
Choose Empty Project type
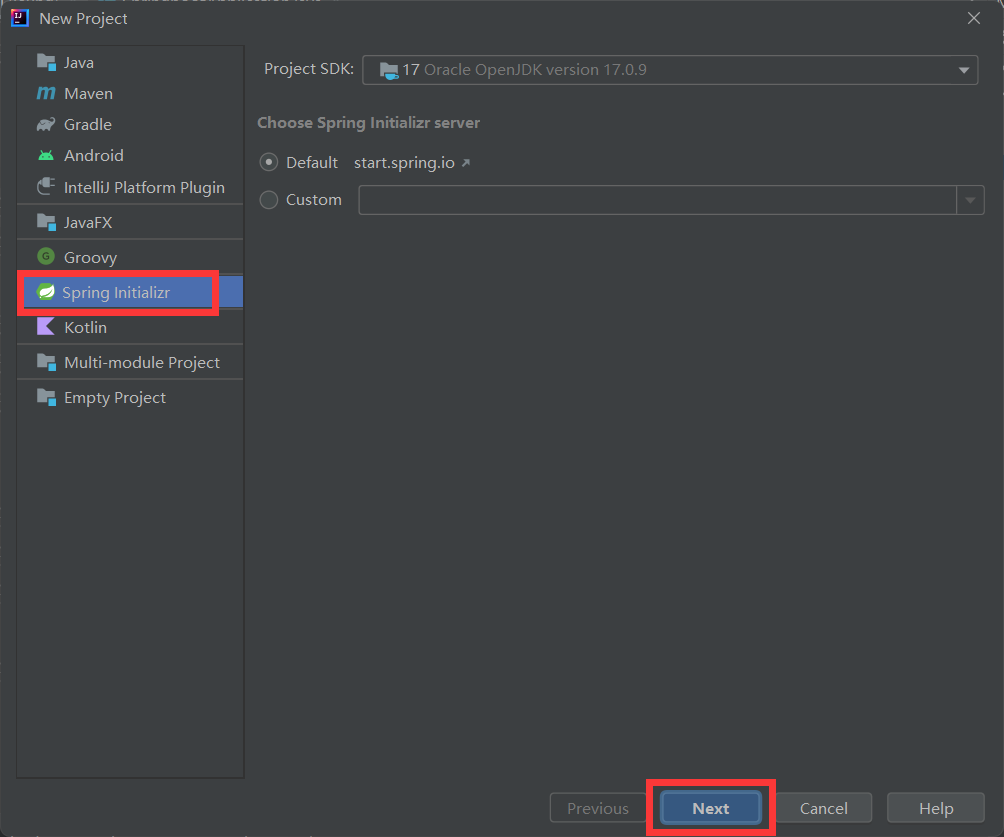click(x=130, y=398)
